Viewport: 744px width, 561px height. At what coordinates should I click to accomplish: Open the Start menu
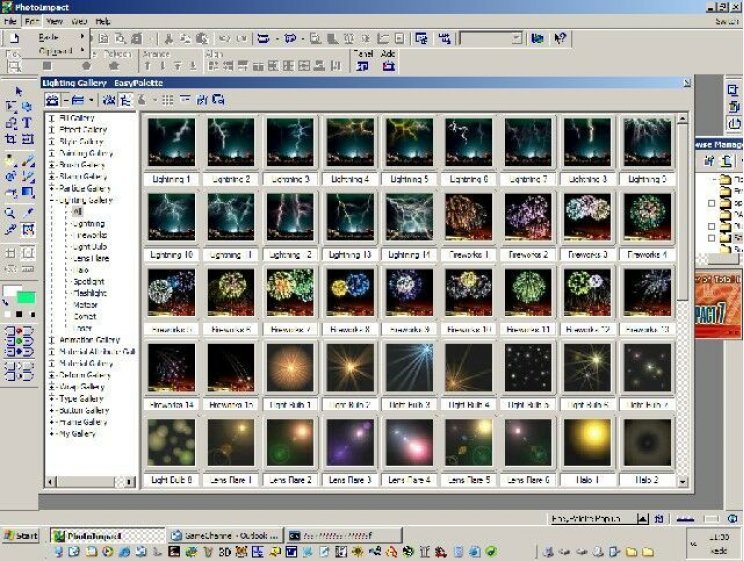click(20, 536)
